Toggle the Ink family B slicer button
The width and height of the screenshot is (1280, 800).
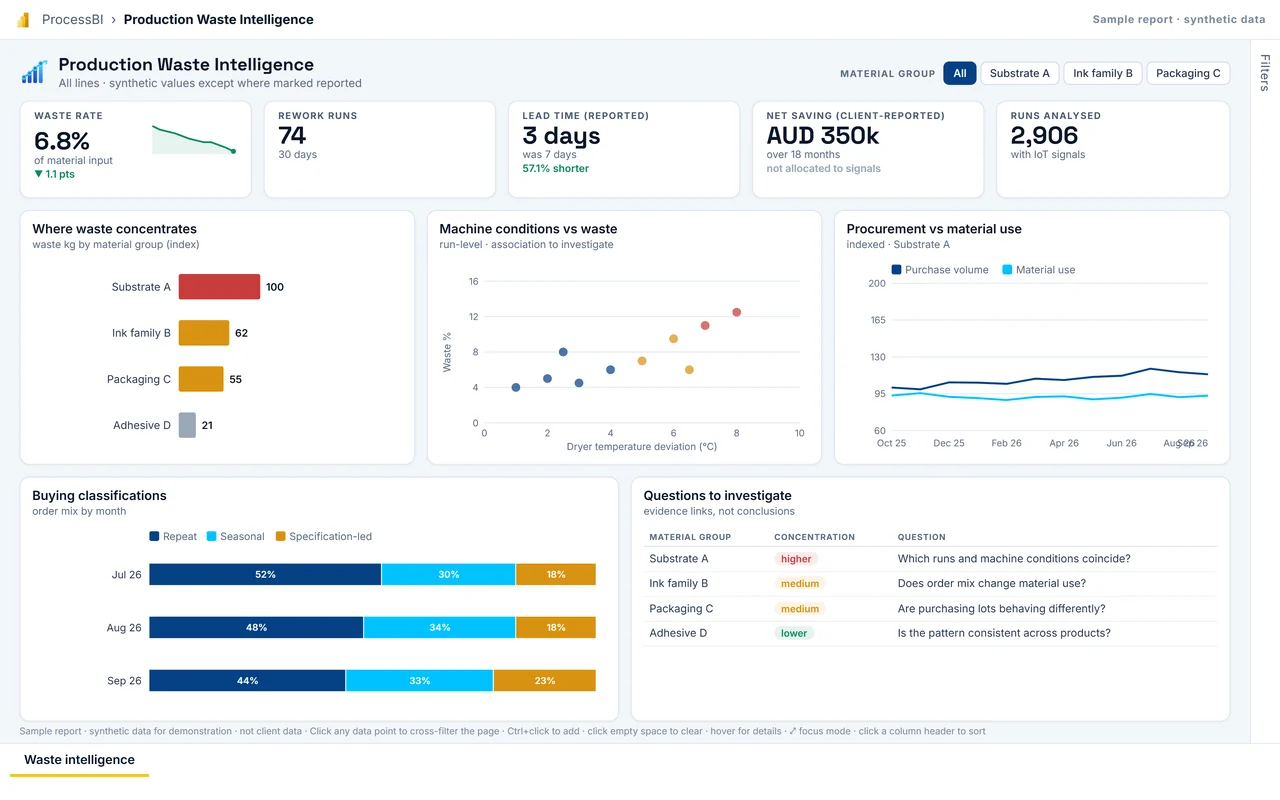click(1103, 73)
